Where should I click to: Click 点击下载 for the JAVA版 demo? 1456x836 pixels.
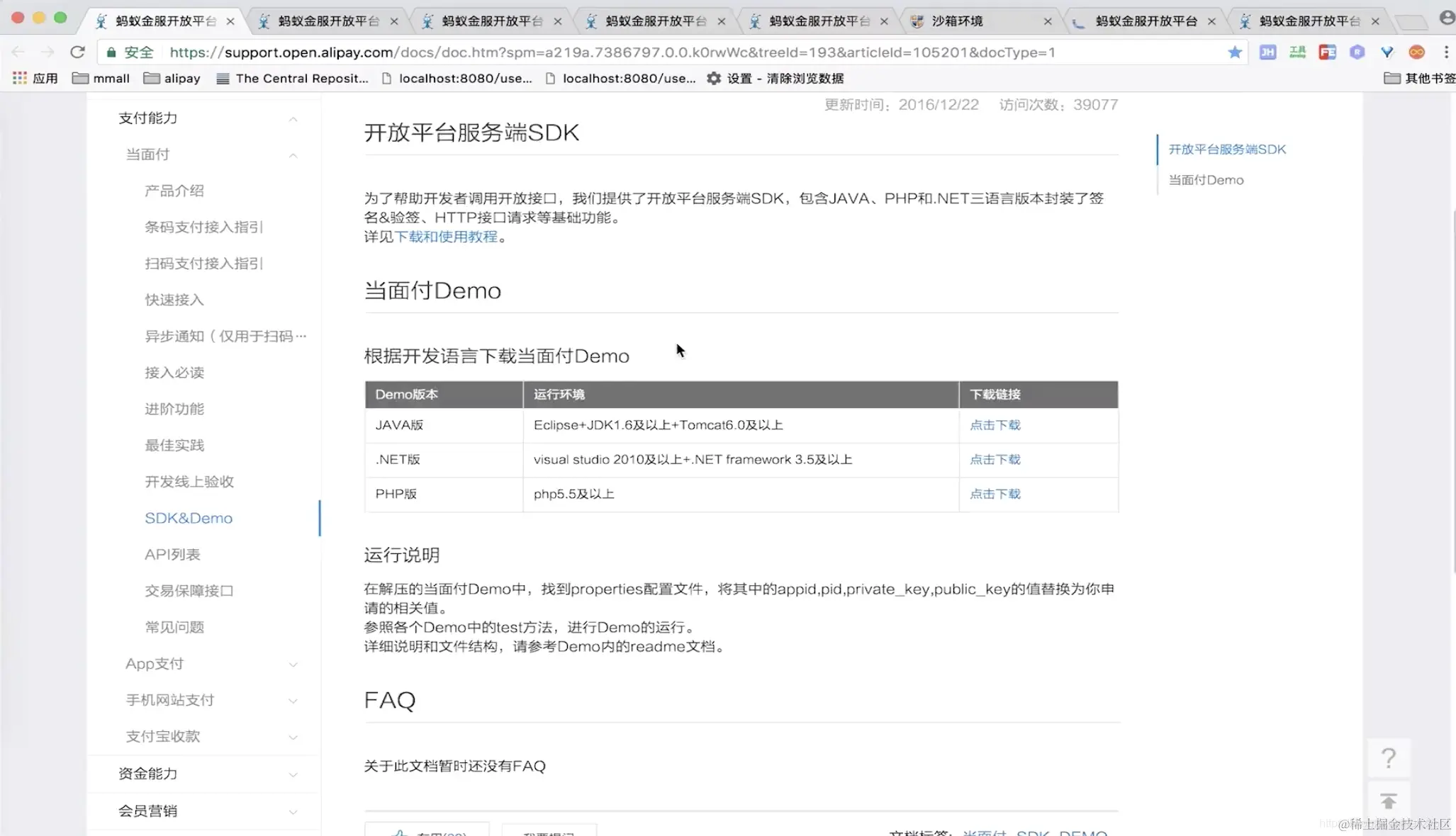[x=995, y=425]
